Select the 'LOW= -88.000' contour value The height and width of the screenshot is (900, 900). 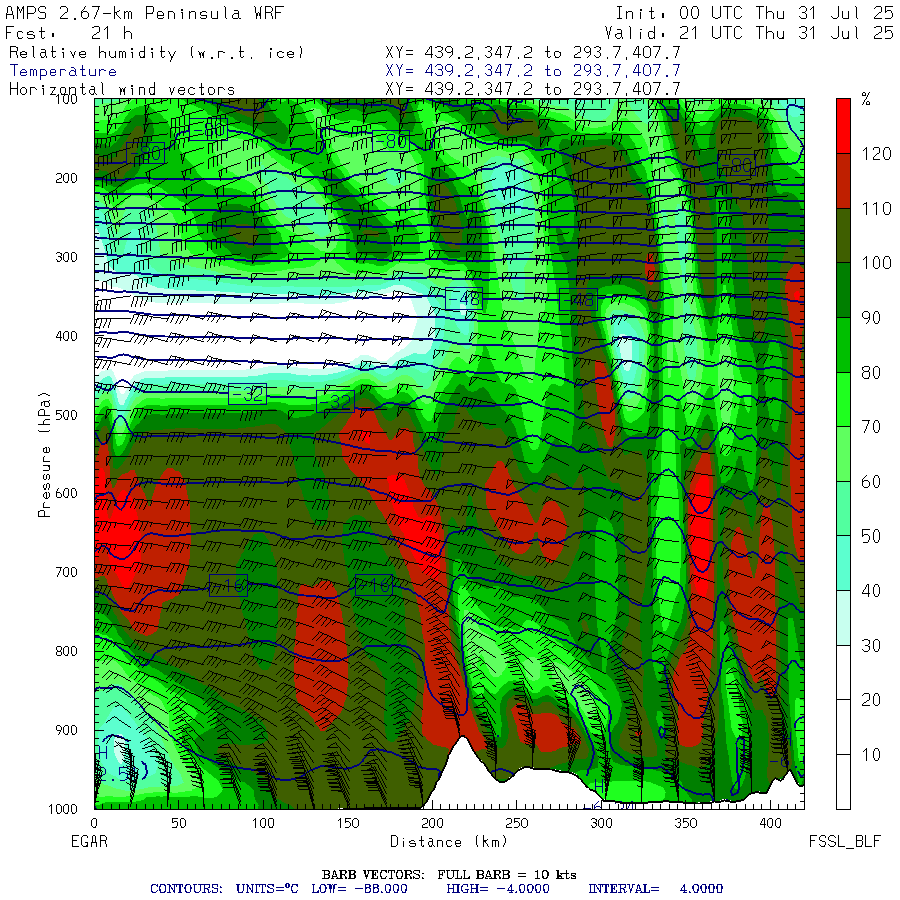[359, 889]
